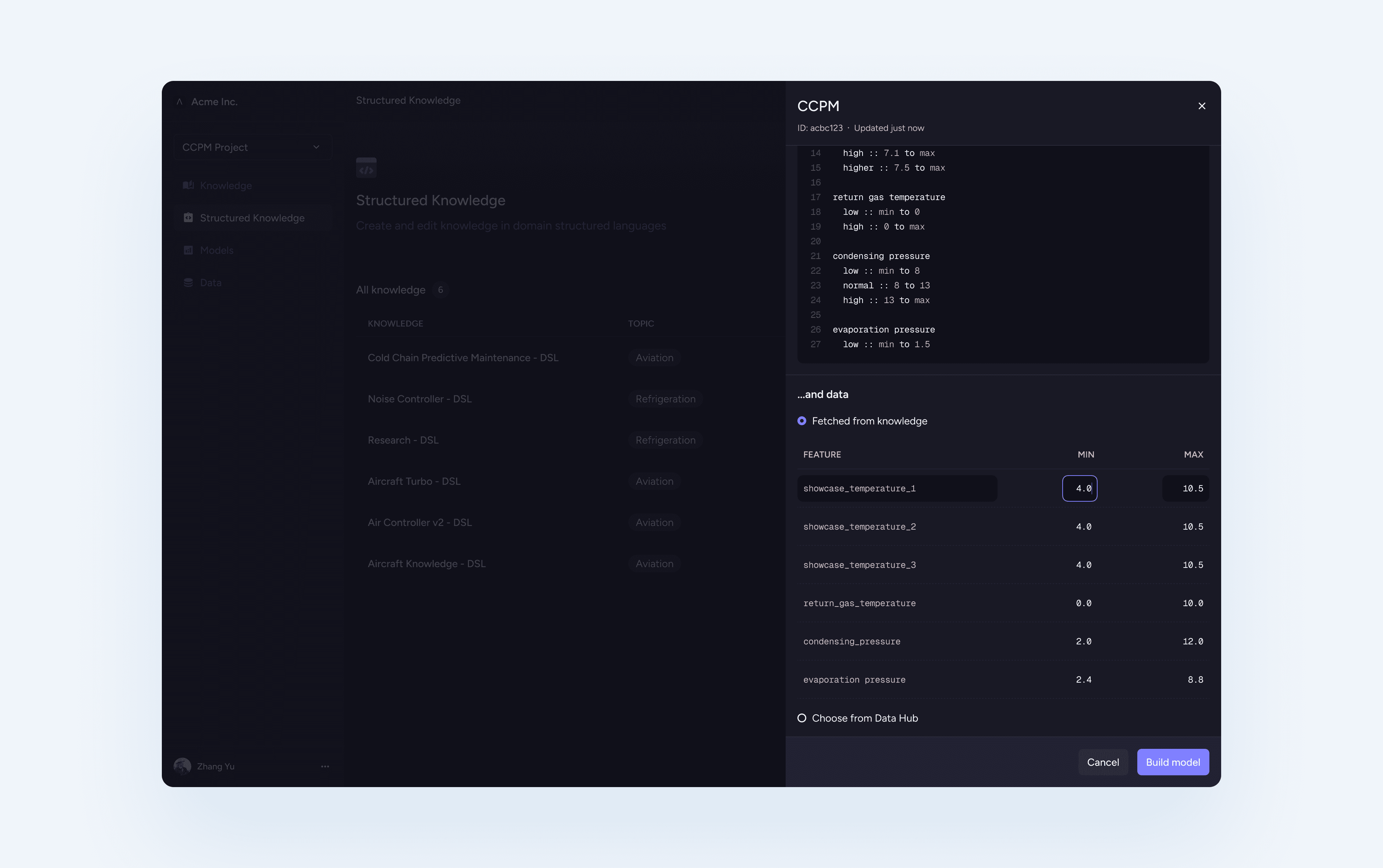
Task: Click Zhang Yu's avatar picture
Action: 182,766
